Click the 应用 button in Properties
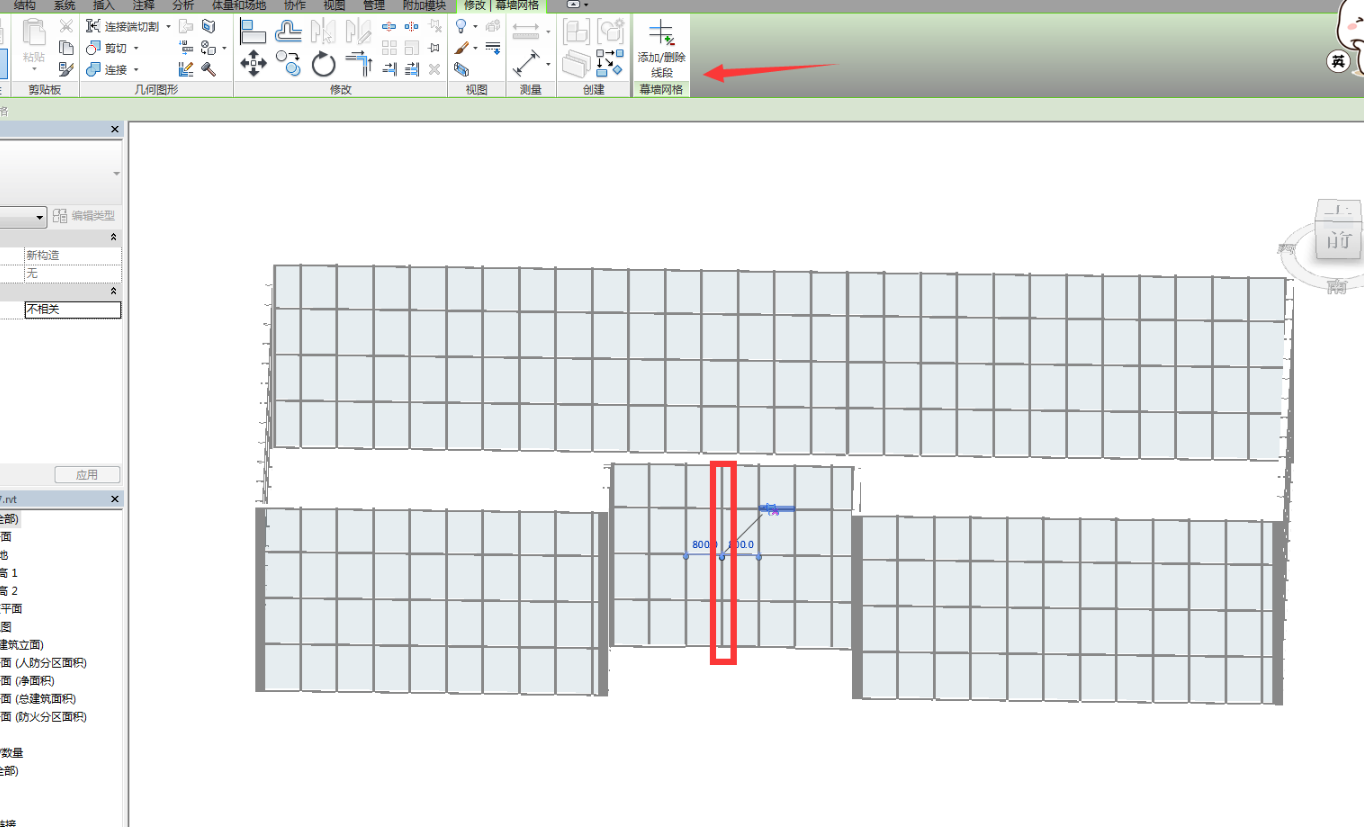The image size is (1364, 827). pyautogui.click(x=87, y=475)
